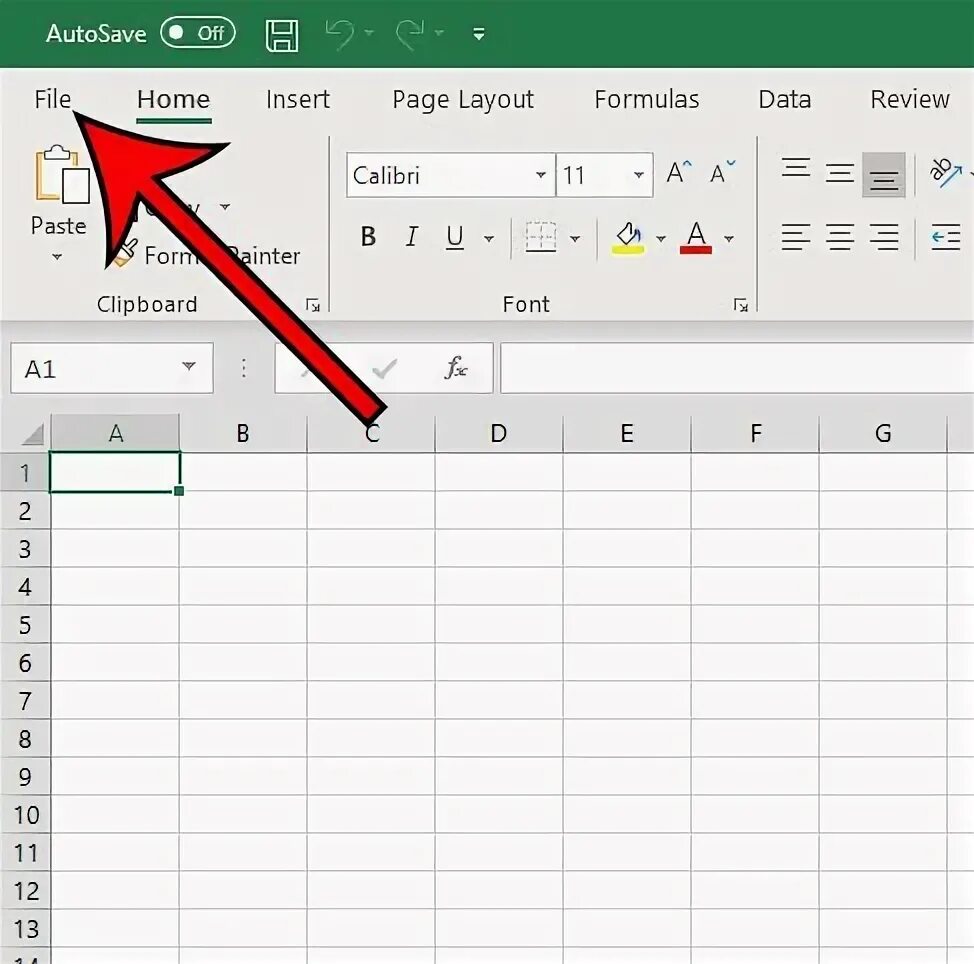The height and width of the screenshot is (964, 974).
Task: Open the Review tab
Action: [910, 99]
